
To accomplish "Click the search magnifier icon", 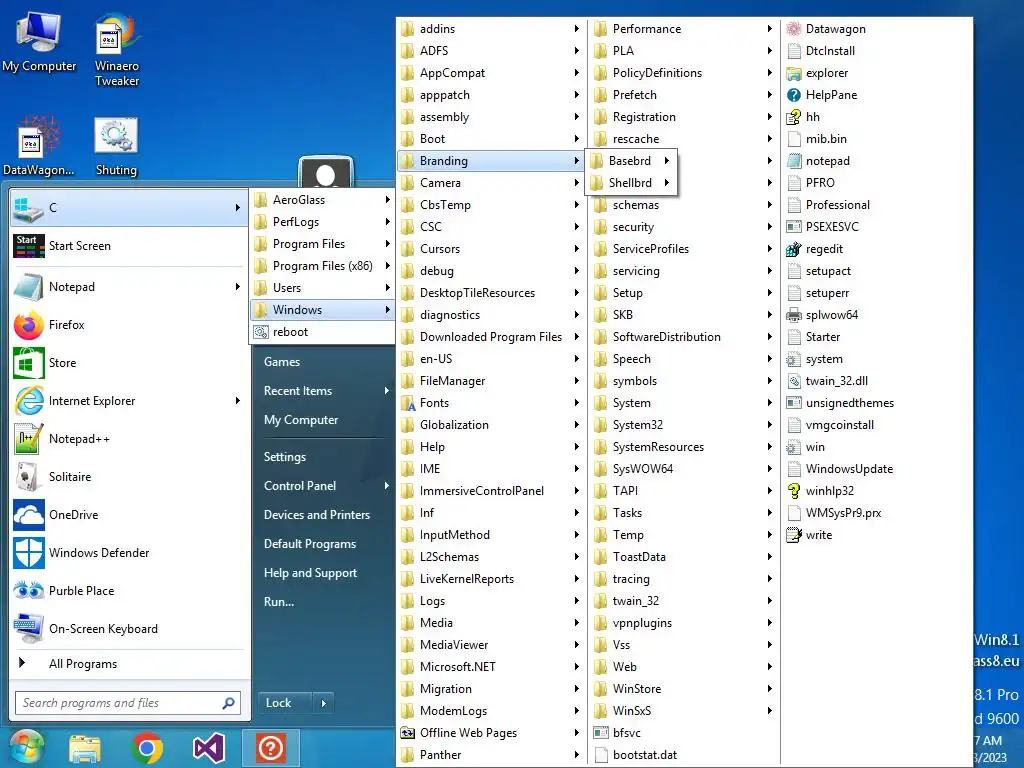I will (229, 703).
